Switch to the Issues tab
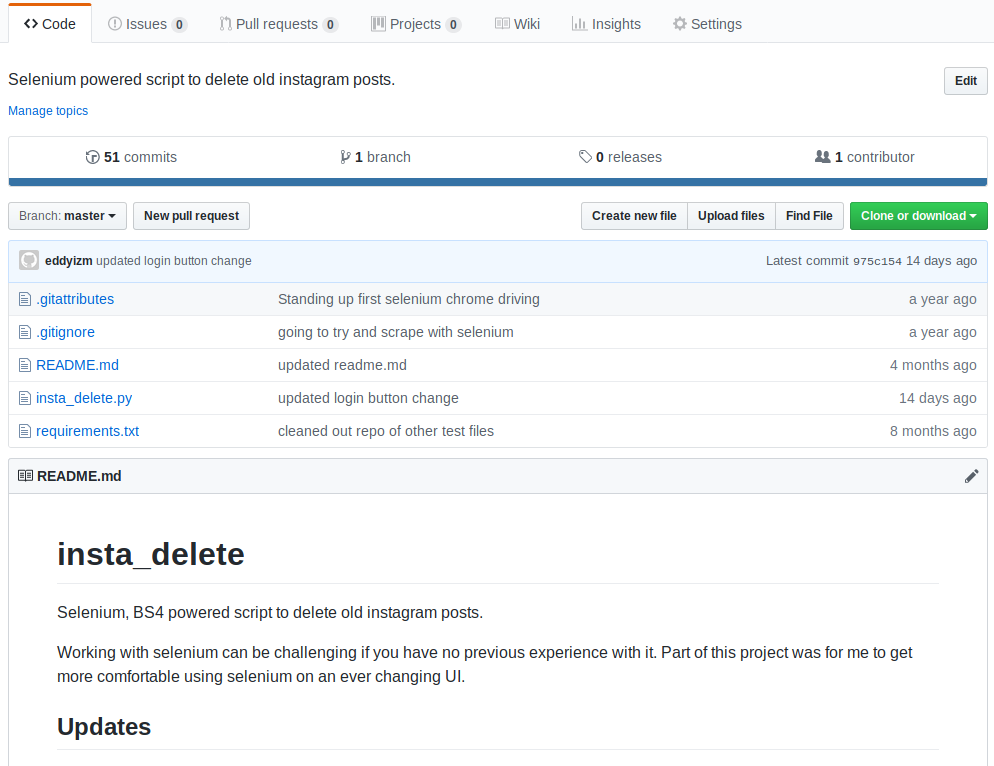 coord(147,24)
